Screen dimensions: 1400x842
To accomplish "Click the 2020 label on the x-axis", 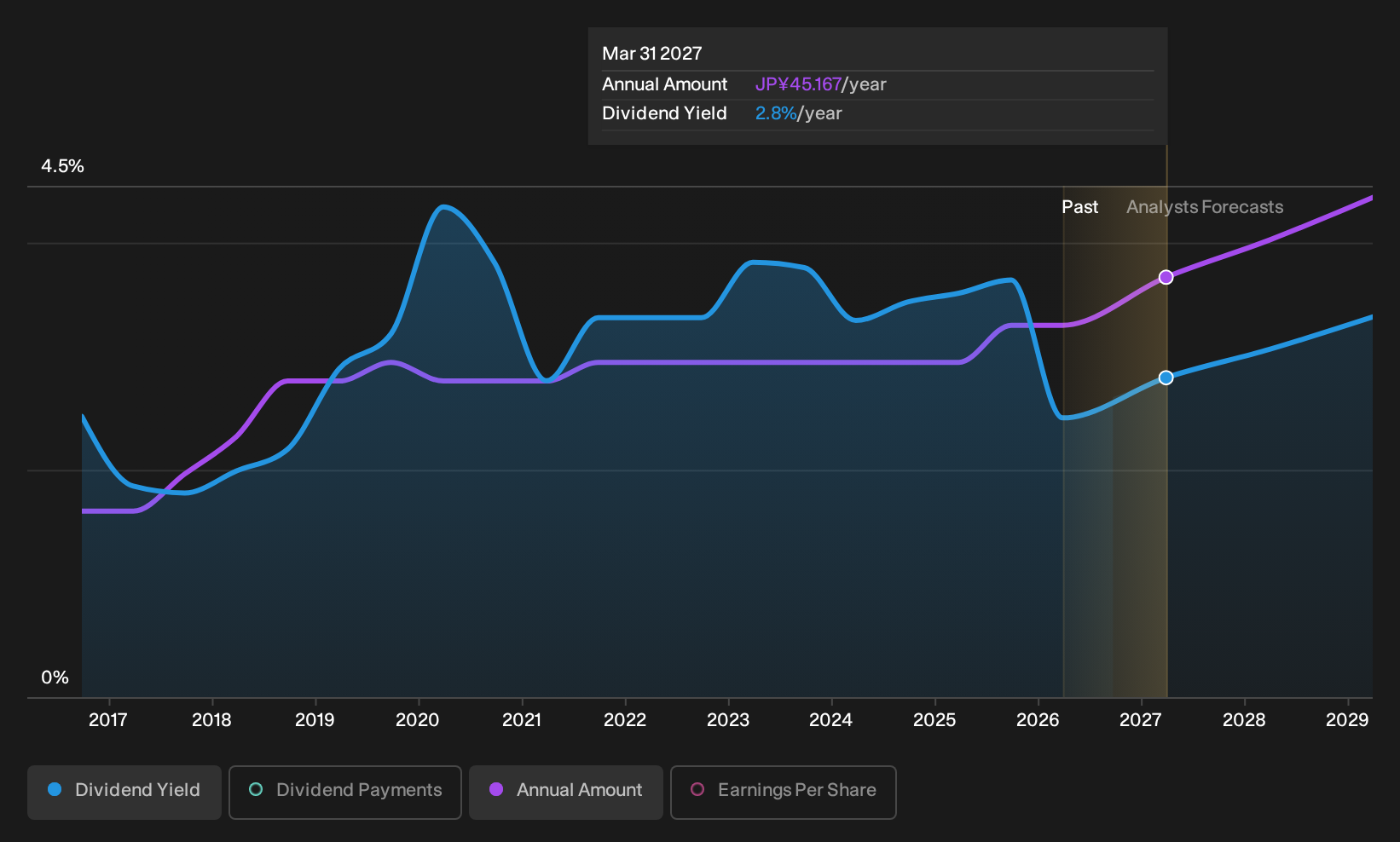I will (x=418, y=720).
